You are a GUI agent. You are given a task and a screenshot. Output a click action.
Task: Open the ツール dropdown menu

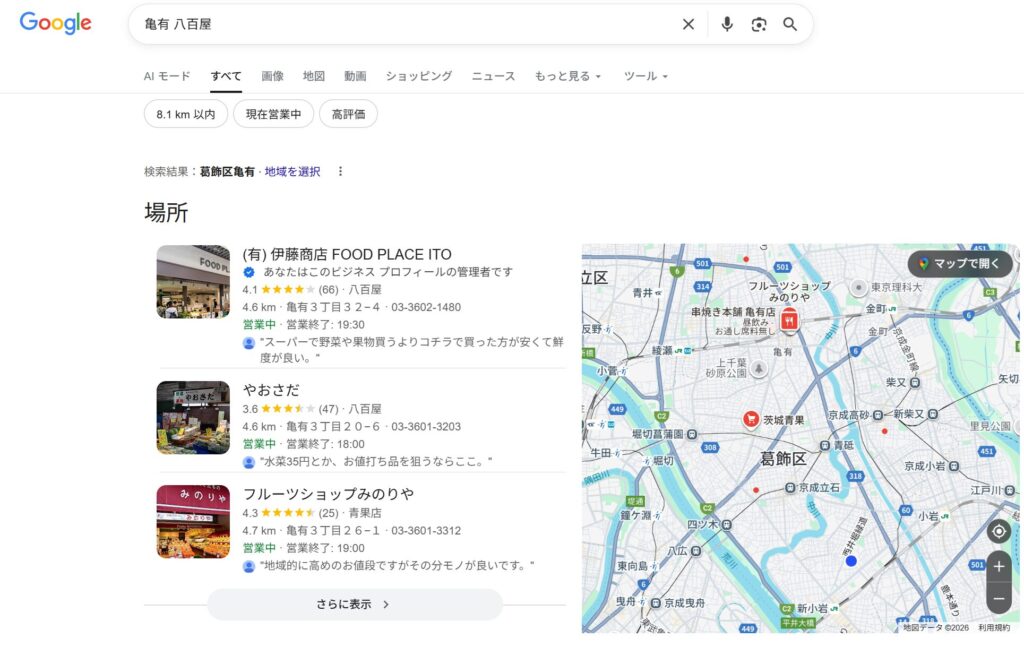[x=645, y=76]
